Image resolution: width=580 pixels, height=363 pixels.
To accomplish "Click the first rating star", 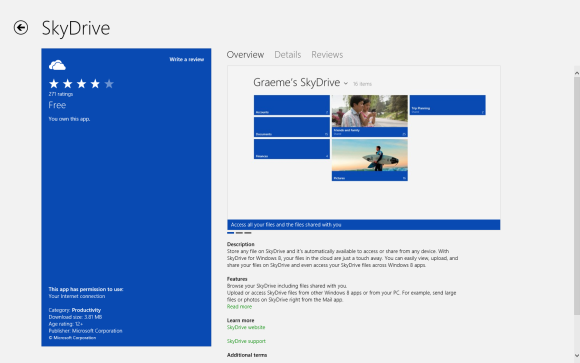I will [x=54, y=84].
